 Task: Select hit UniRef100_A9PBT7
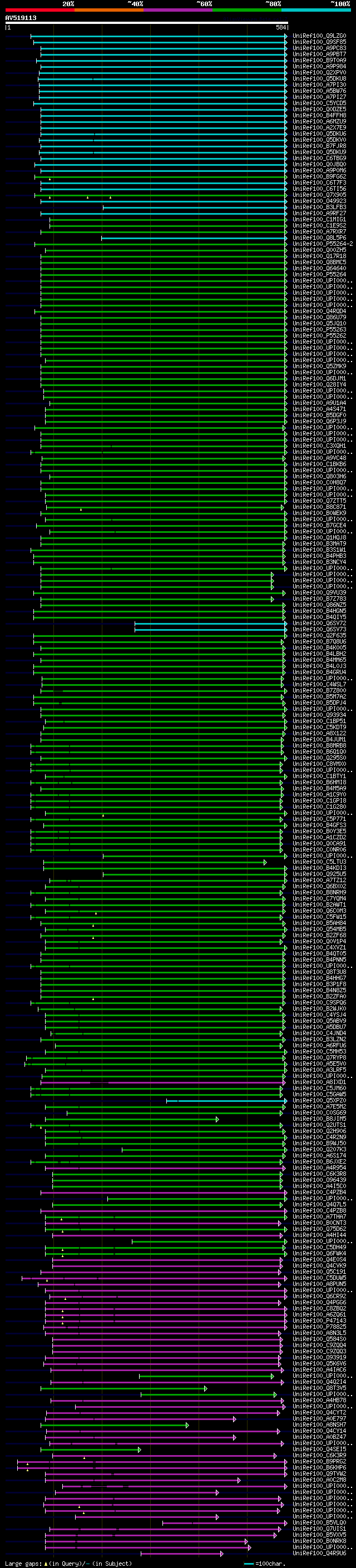point(319,54)
